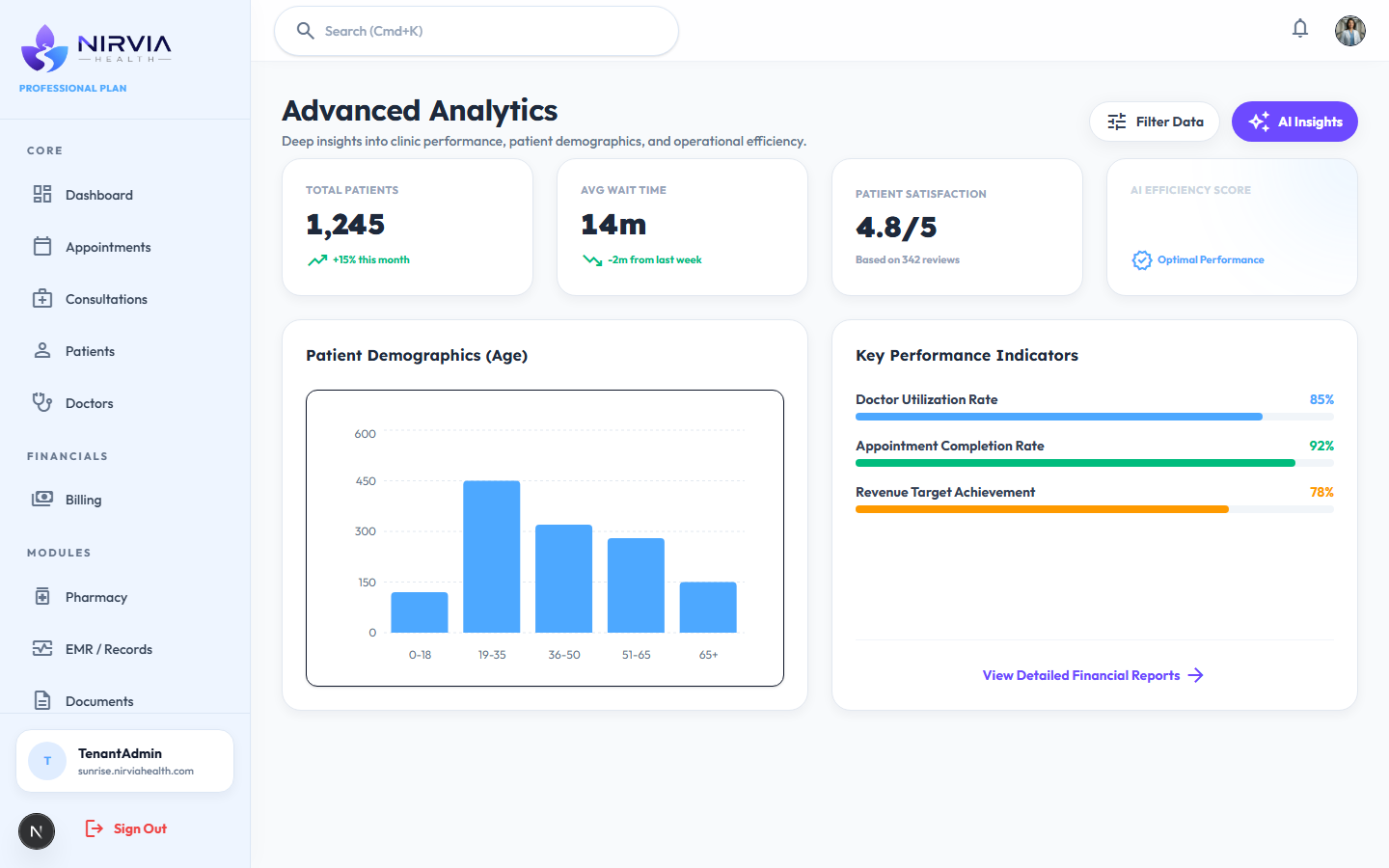
Task: Click the search magnifier icon
Action: [305, 31]
